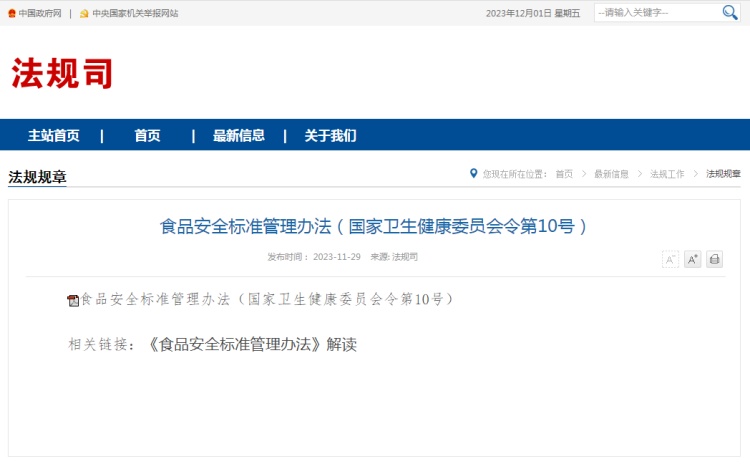The width and height of the screenshot is (750, 474).
Task: Click 首页 in the breadcrumb
Action: 564,174
